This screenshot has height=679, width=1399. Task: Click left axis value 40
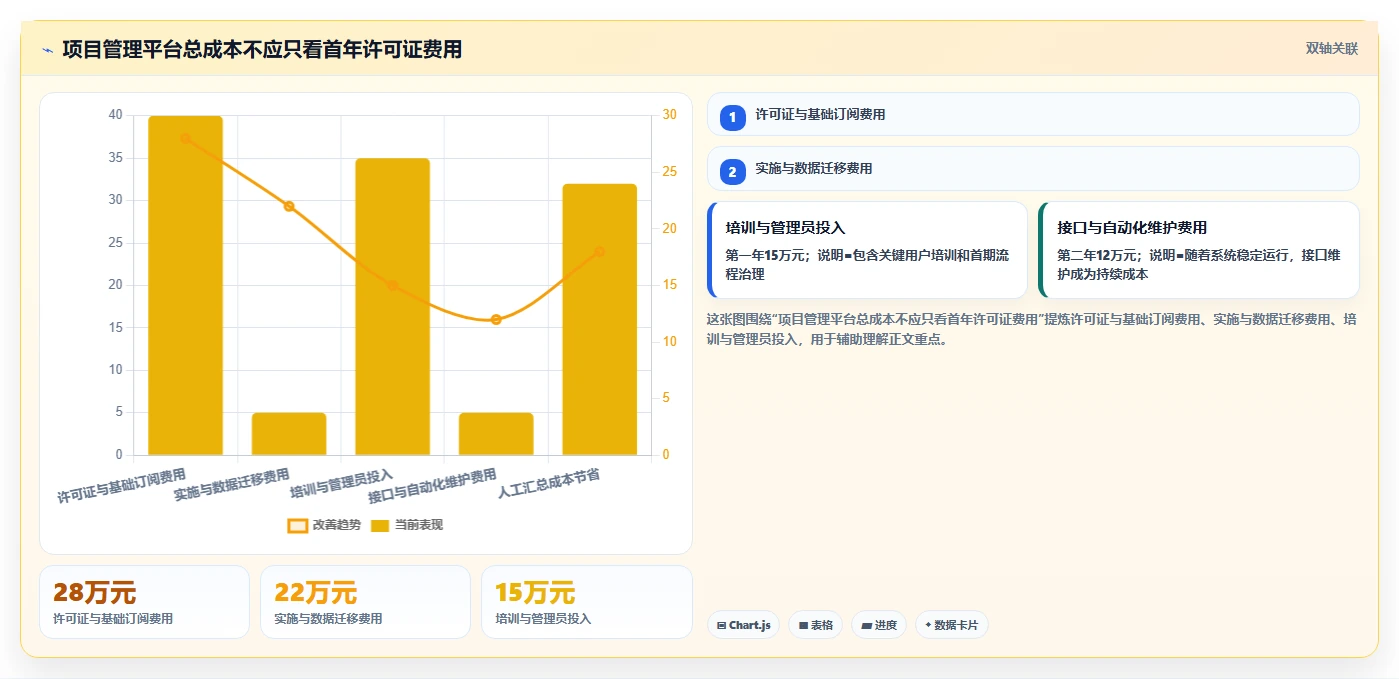point(115,115)
